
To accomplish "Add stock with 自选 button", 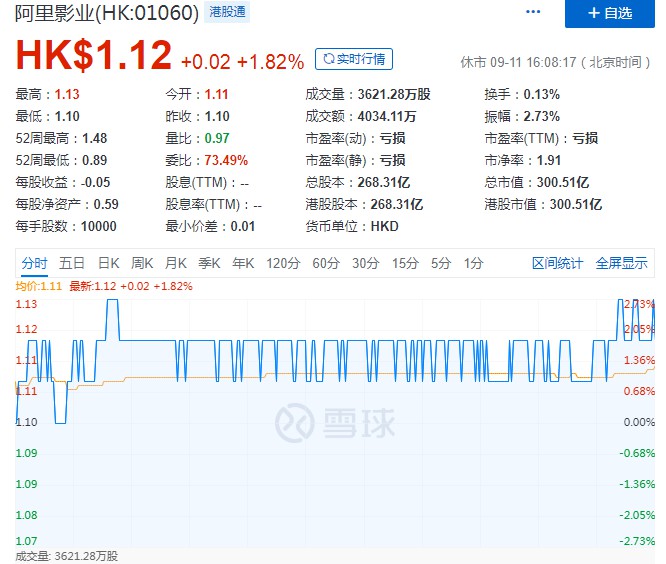I will (610, 14).
